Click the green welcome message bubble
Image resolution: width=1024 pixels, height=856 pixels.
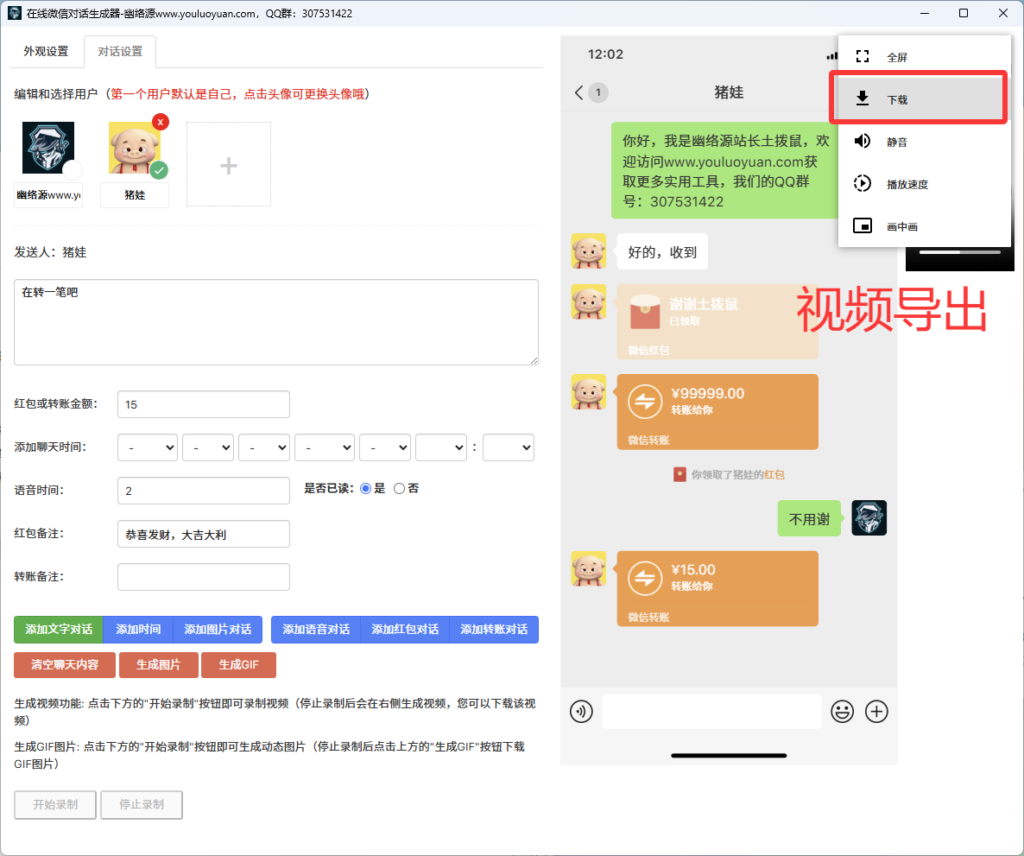pos(725,170)
